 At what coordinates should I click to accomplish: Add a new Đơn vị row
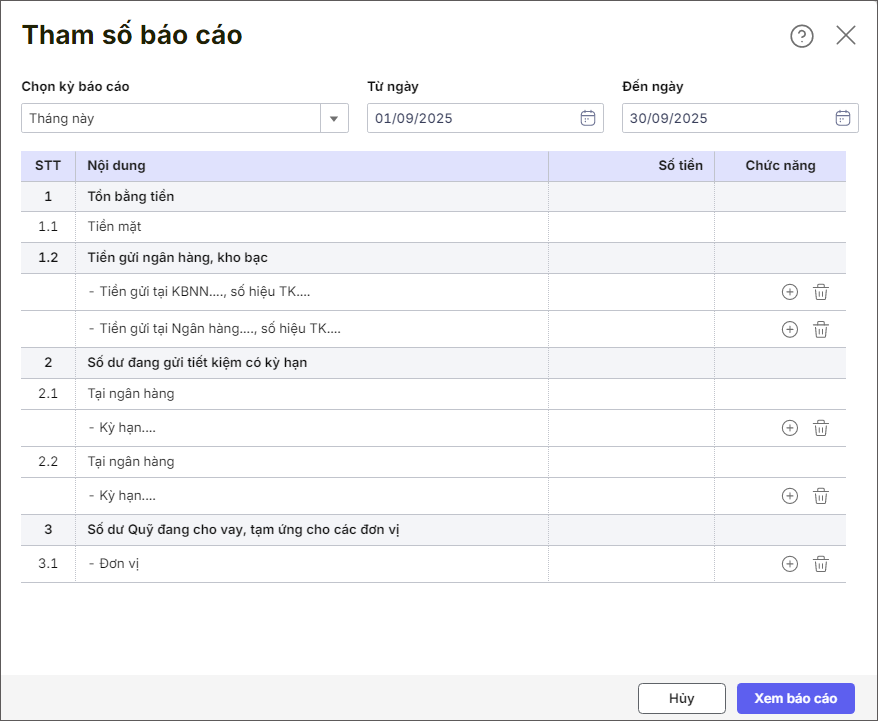(x=790, y=564)
